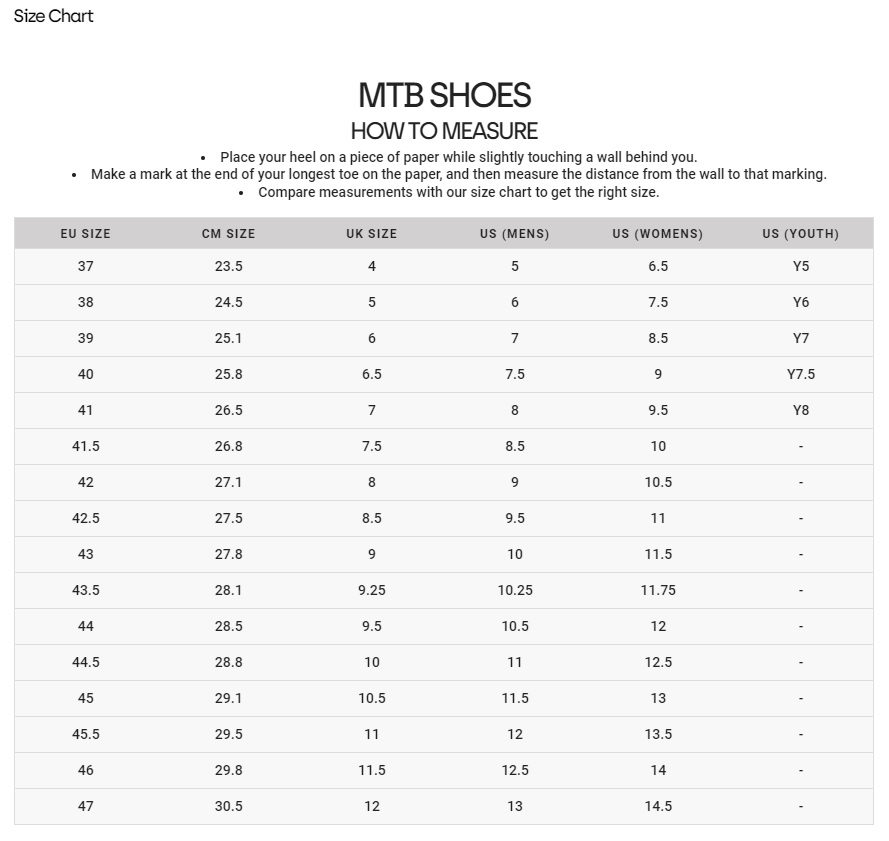Click the Y5 youth size cell
Image resolution: width=889 pixels, height=841 pixels.
(801, 266)
